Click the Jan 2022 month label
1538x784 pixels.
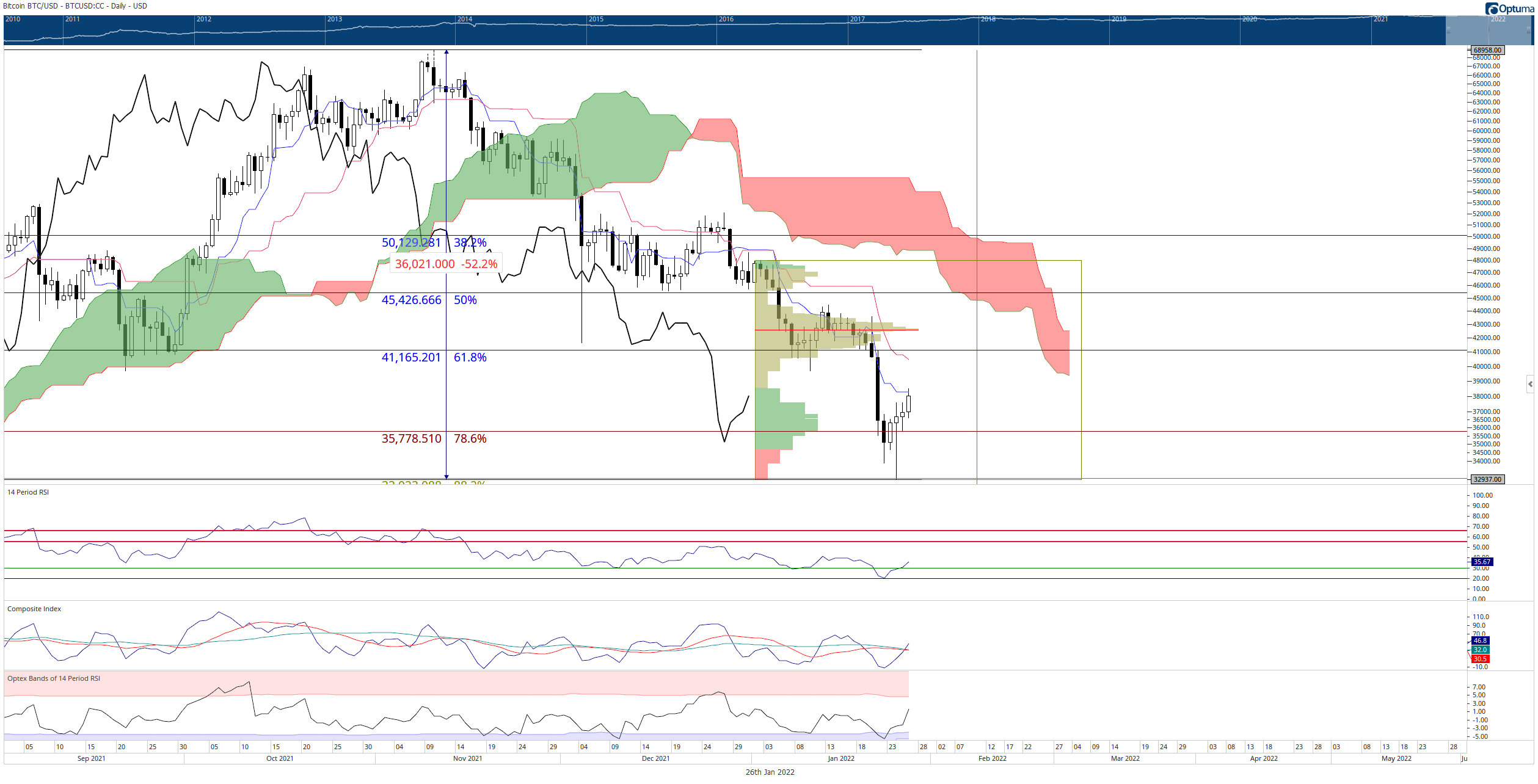pos(841,758)
